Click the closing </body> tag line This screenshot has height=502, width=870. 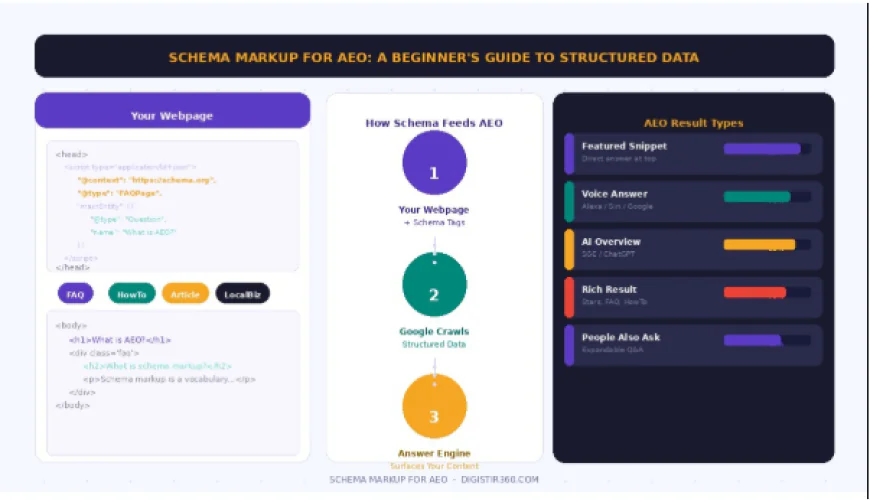click(73, 405)
